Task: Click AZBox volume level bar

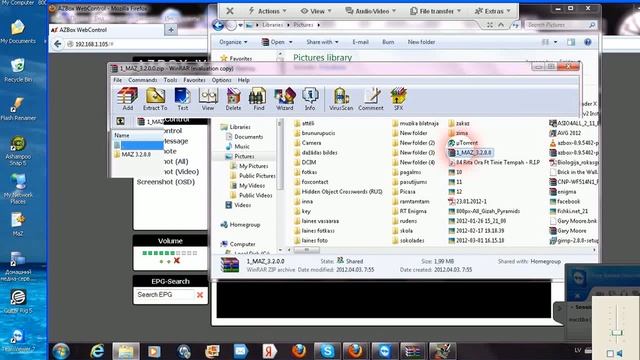Action: 170,253
